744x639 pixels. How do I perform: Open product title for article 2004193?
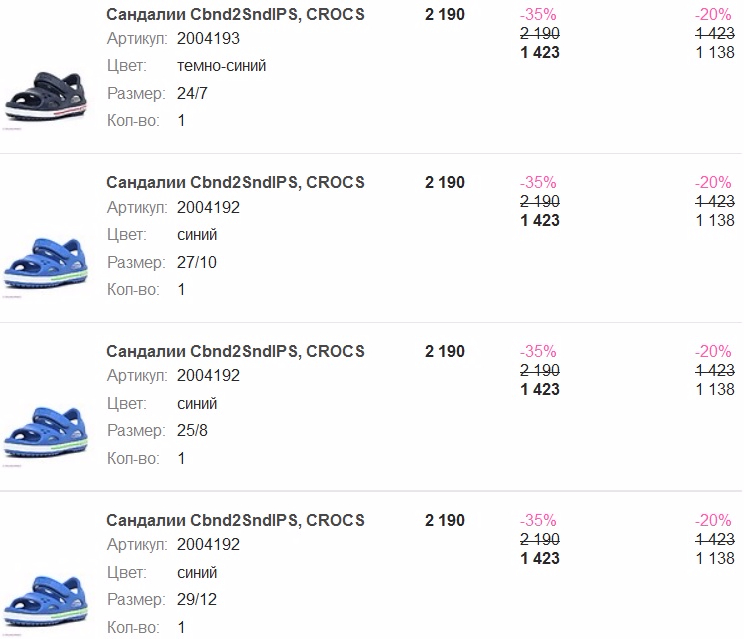click(x=235, y=14)
